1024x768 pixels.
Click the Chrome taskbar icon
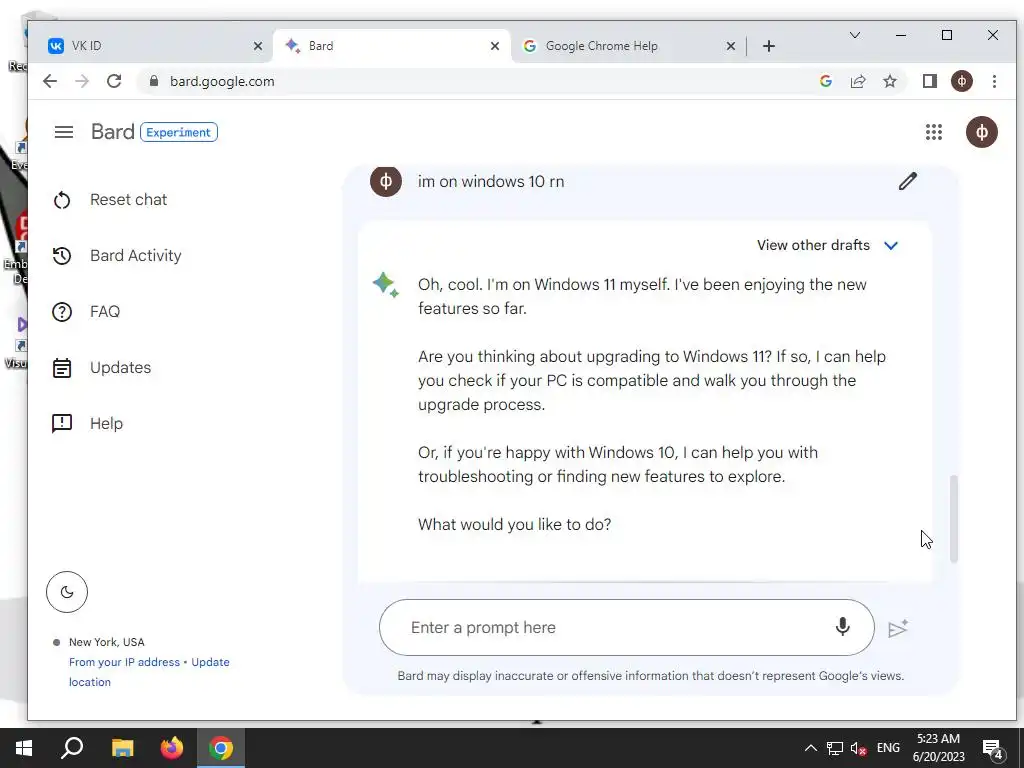click(x=221, y=748)
